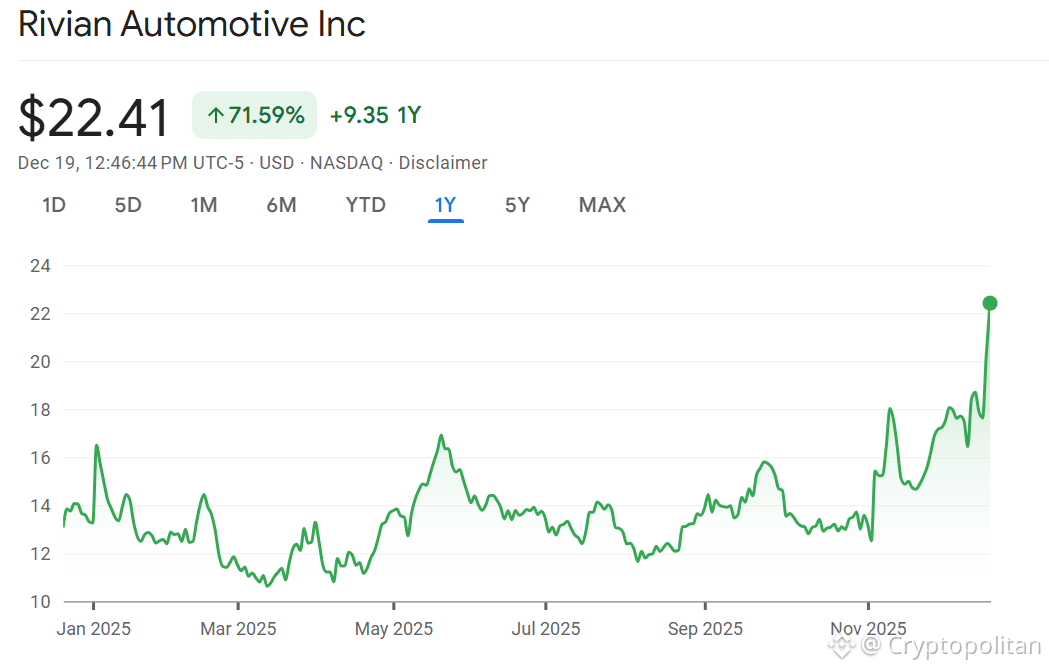Click the Cryptopolitan diamond logo icon
Screen dimensions: 1049x670
click(x=841, y=646)
